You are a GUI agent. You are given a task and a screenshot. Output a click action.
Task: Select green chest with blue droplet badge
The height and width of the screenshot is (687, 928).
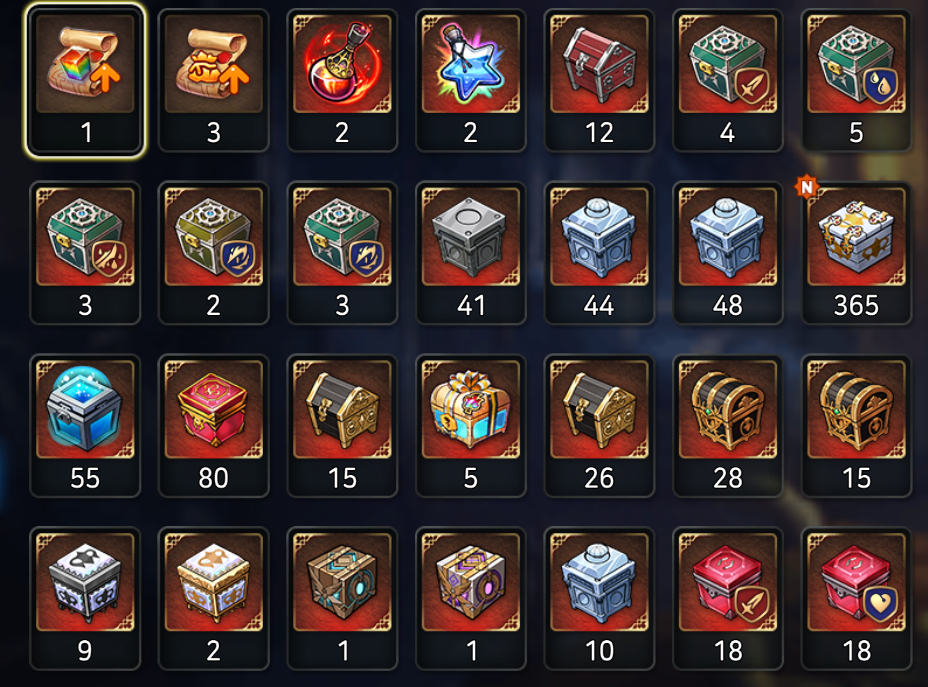(856, 80)
